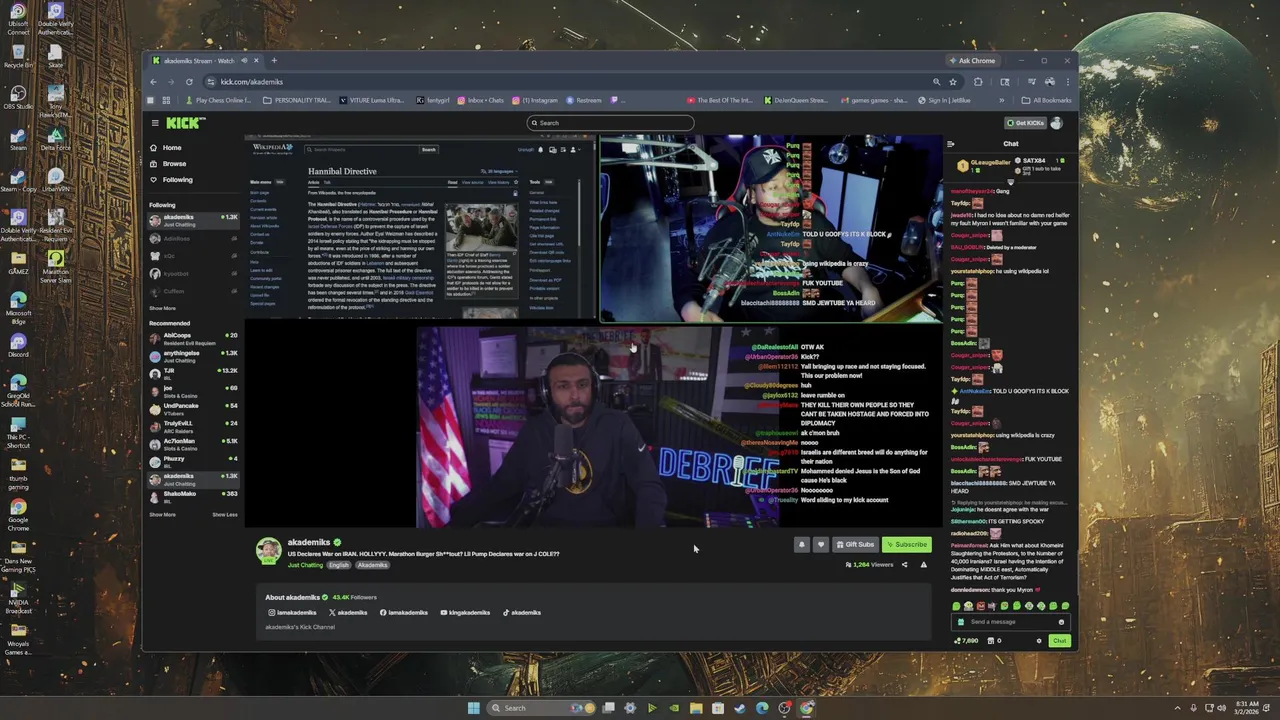Click the Ask Chrome button
1280x720 pixels.
point(971,61)
